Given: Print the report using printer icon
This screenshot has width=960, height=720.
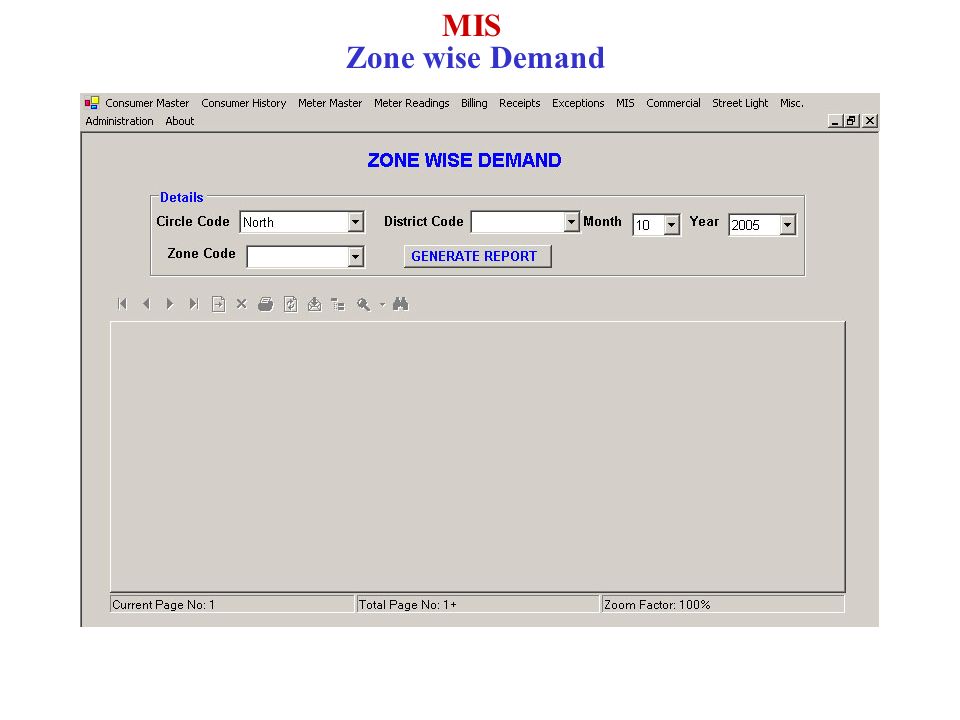Looking at the screenshot, I should (x=266, y=304).
